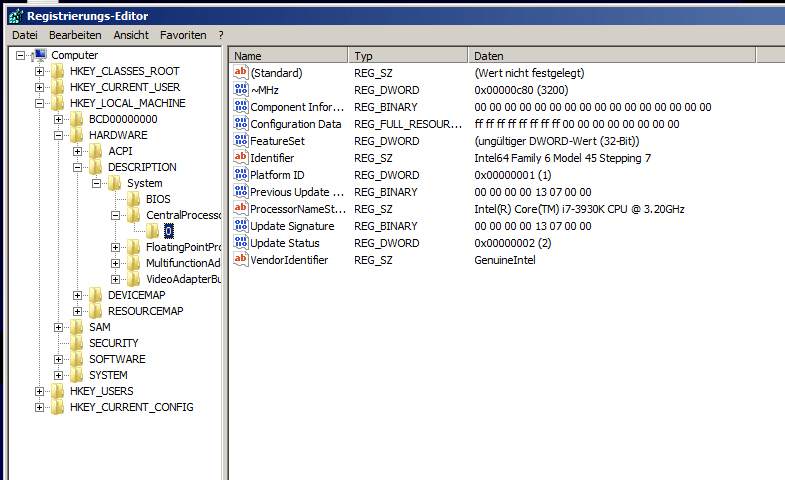Click the REG_FULL_RESOUR... type cell
The width and height of the screenshot is (785, 480).
coord(408,124)
